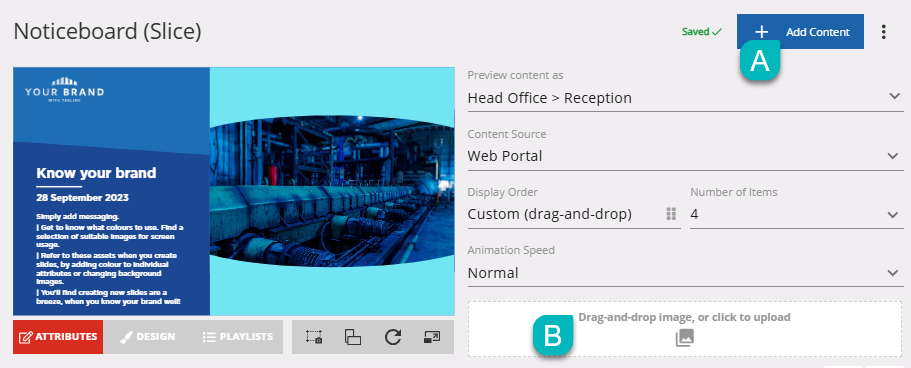This screenshot has width=911, height=368.
Task: Switch to the Playlists tab
Action: click(x=238, y=337)
